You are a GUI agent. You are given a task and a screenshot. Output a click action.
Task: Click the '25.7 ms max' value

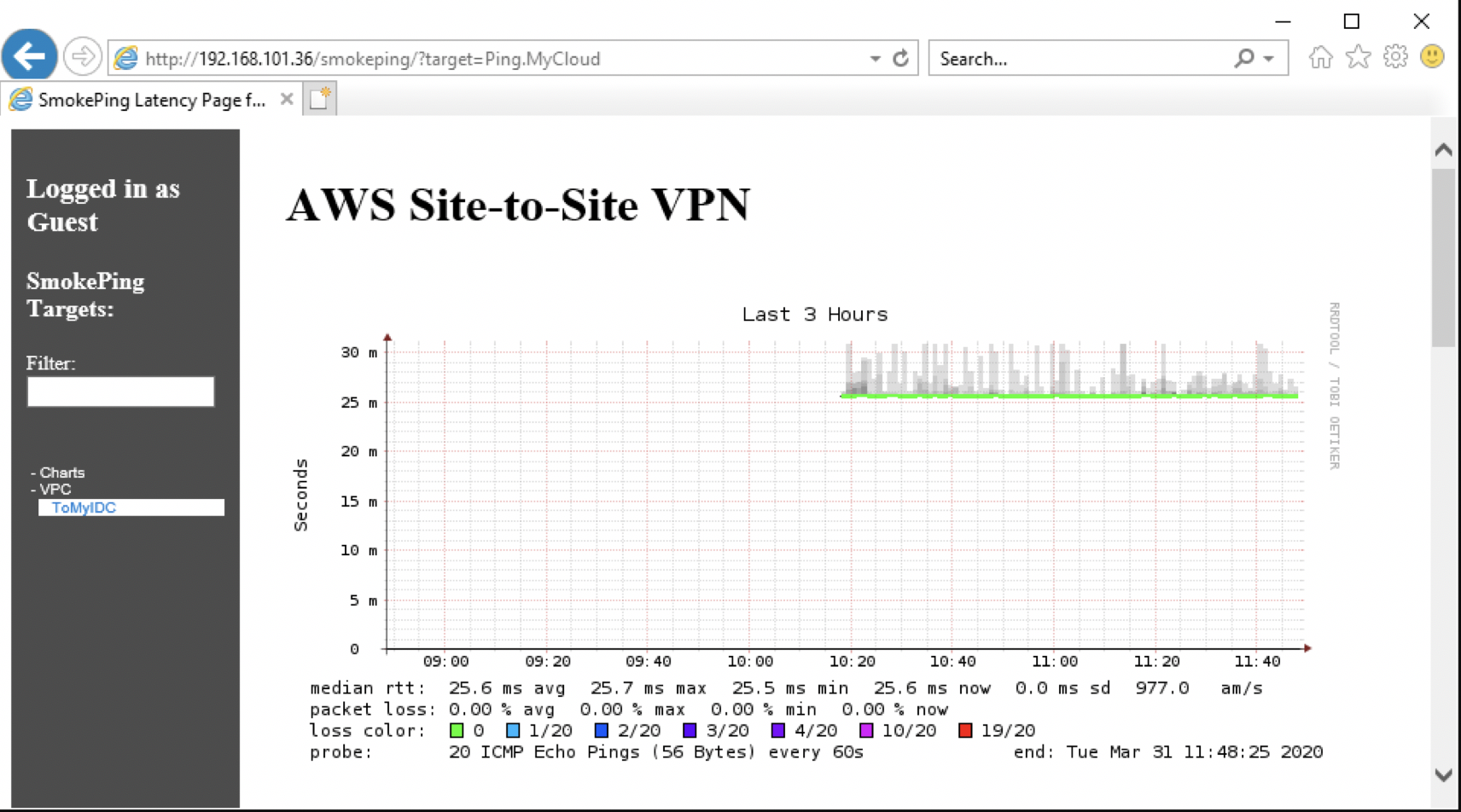coord(649,688)
